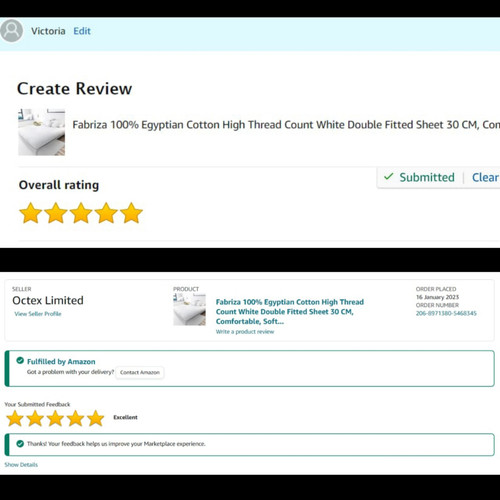The height and width of the screenshot is (500, 500).
Task: Click the 16 January 2023 order date
Action: 437,297
